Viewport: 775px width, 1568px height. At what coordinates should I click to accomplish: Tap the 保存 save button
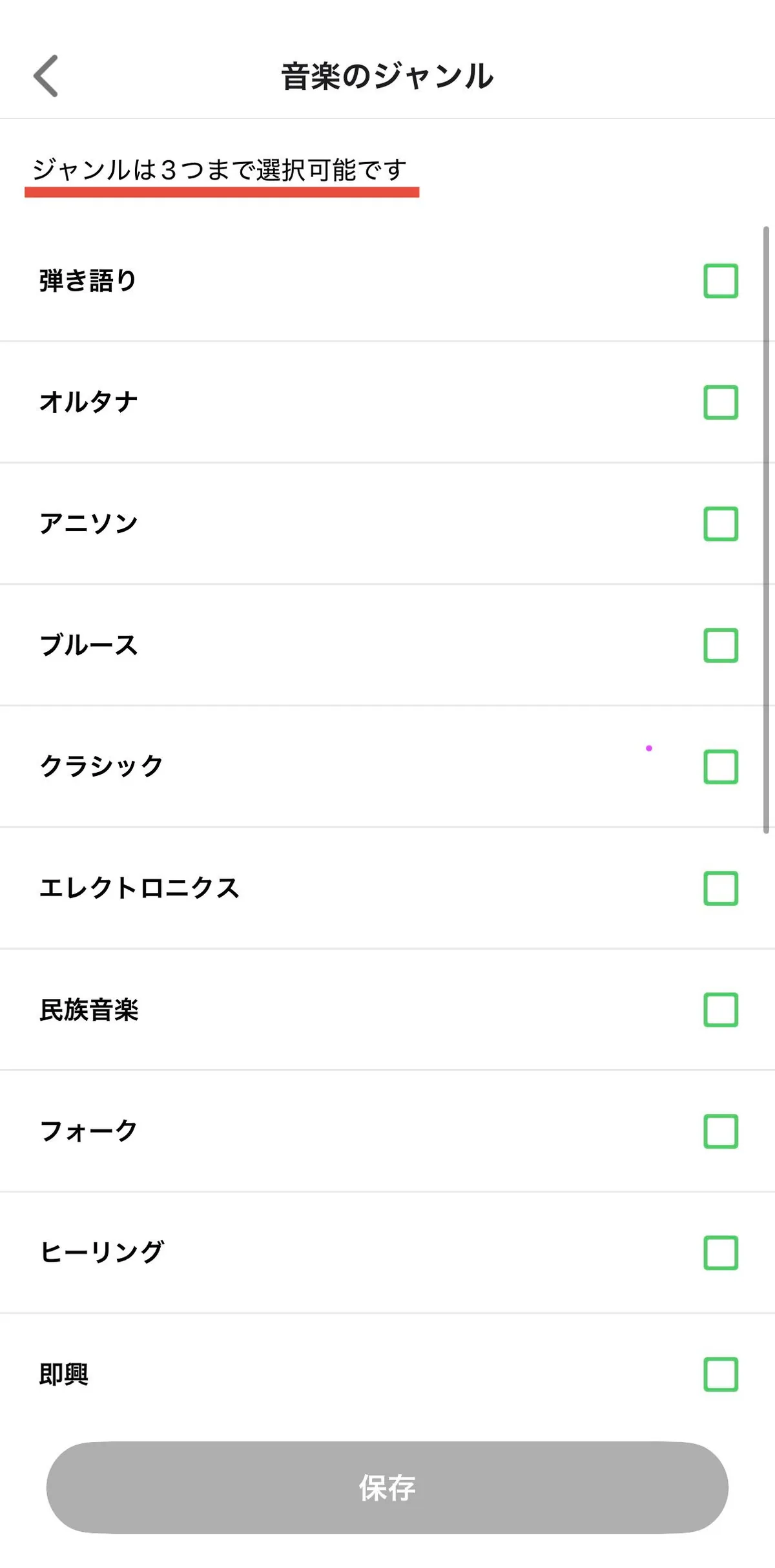387,1487
